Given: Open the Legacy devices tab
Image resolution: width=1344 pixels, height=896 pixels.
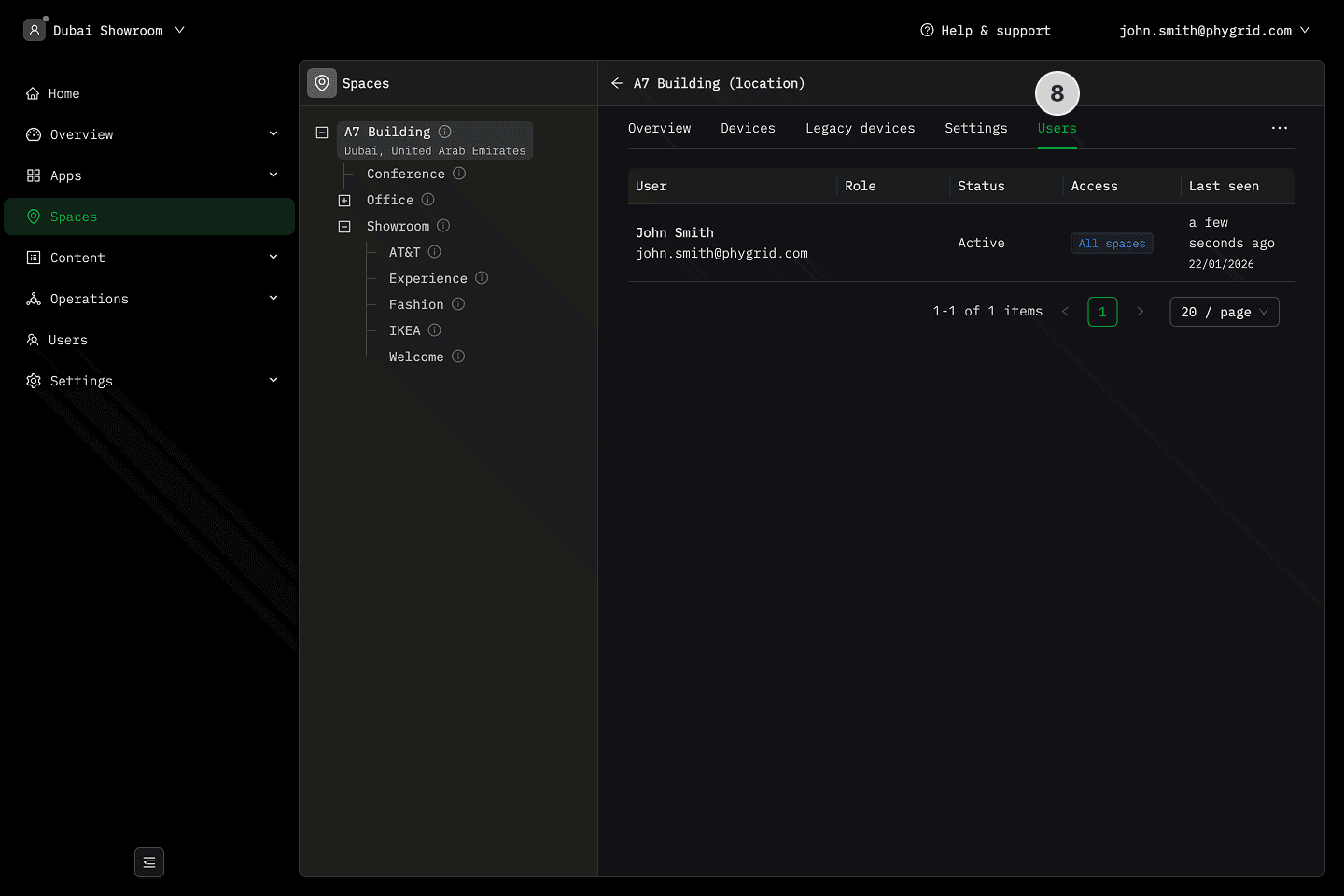Looking at the screenshot, I should point(860,128).
